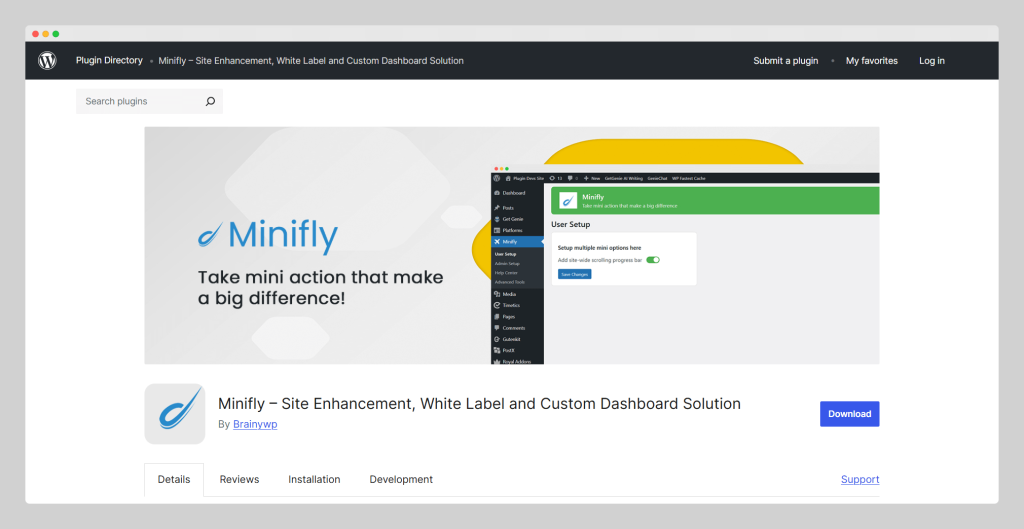Switch to the Development tab
The height and width of the screenshot is (529, 1024).
401,479
